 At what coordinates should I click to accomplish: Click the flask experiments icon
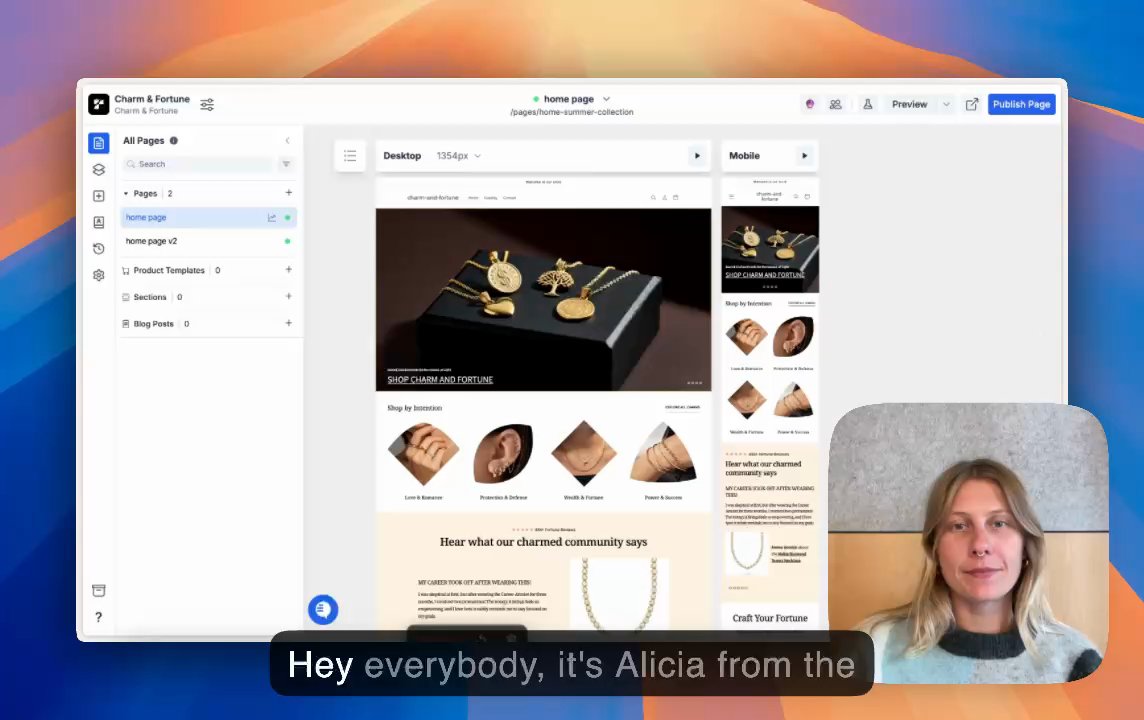point(867,104)
